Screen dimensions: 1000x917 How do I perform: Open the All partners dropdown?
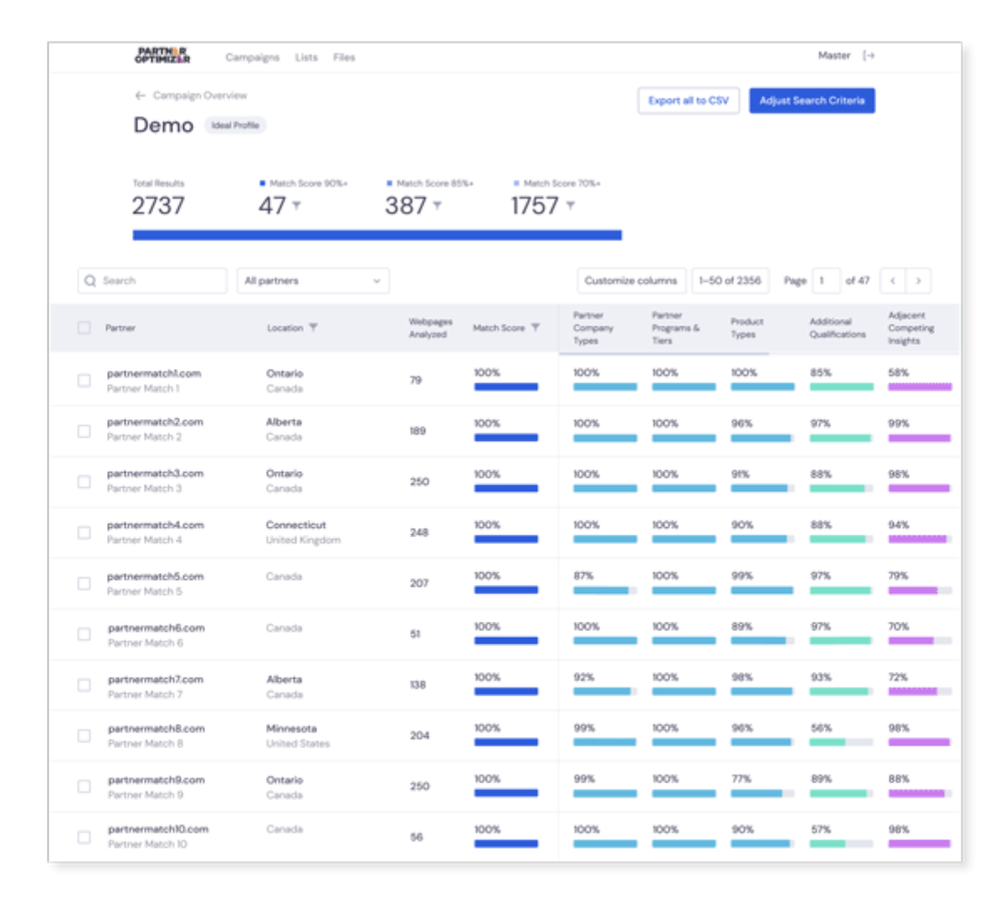pos(313,281)
